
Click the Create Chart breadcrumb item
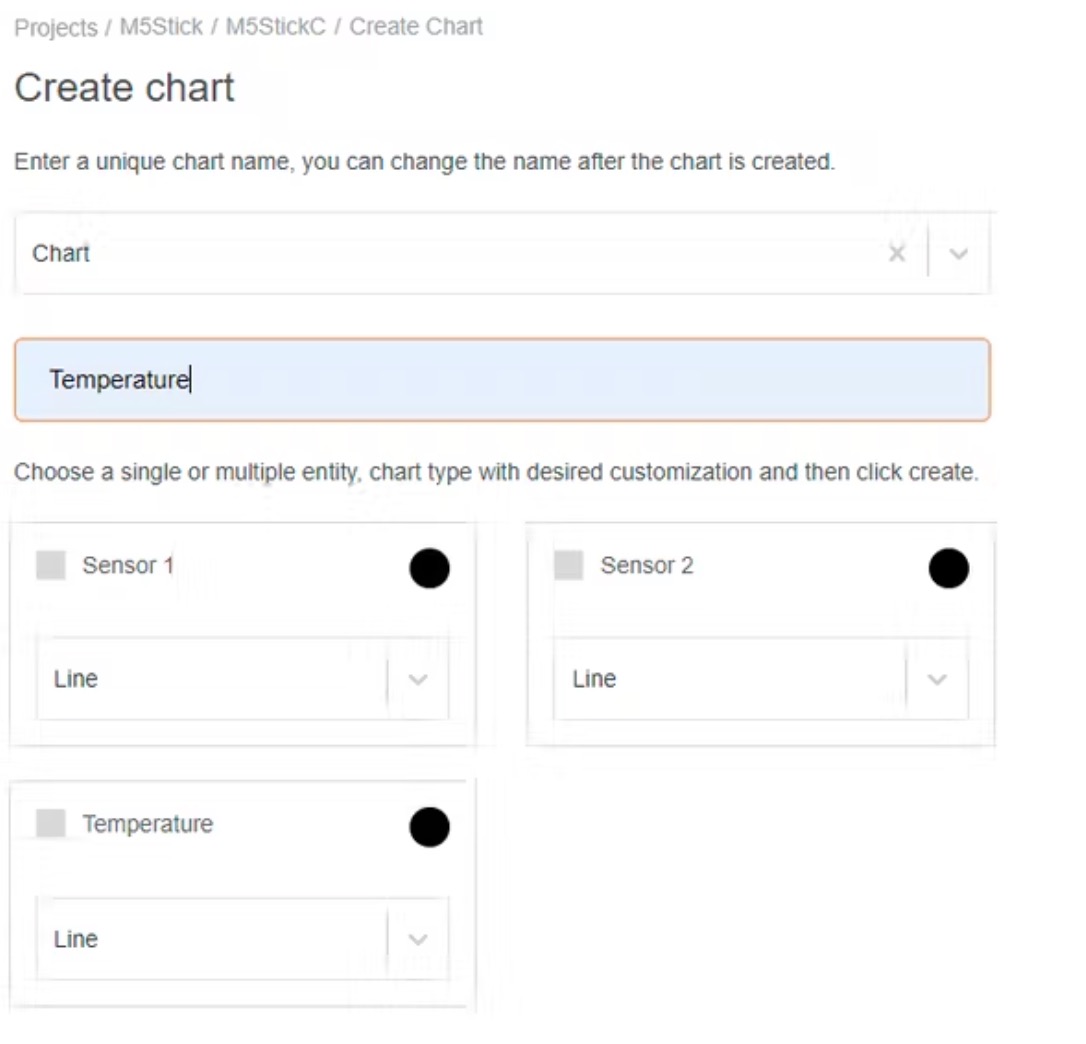[x=416, y=27]
